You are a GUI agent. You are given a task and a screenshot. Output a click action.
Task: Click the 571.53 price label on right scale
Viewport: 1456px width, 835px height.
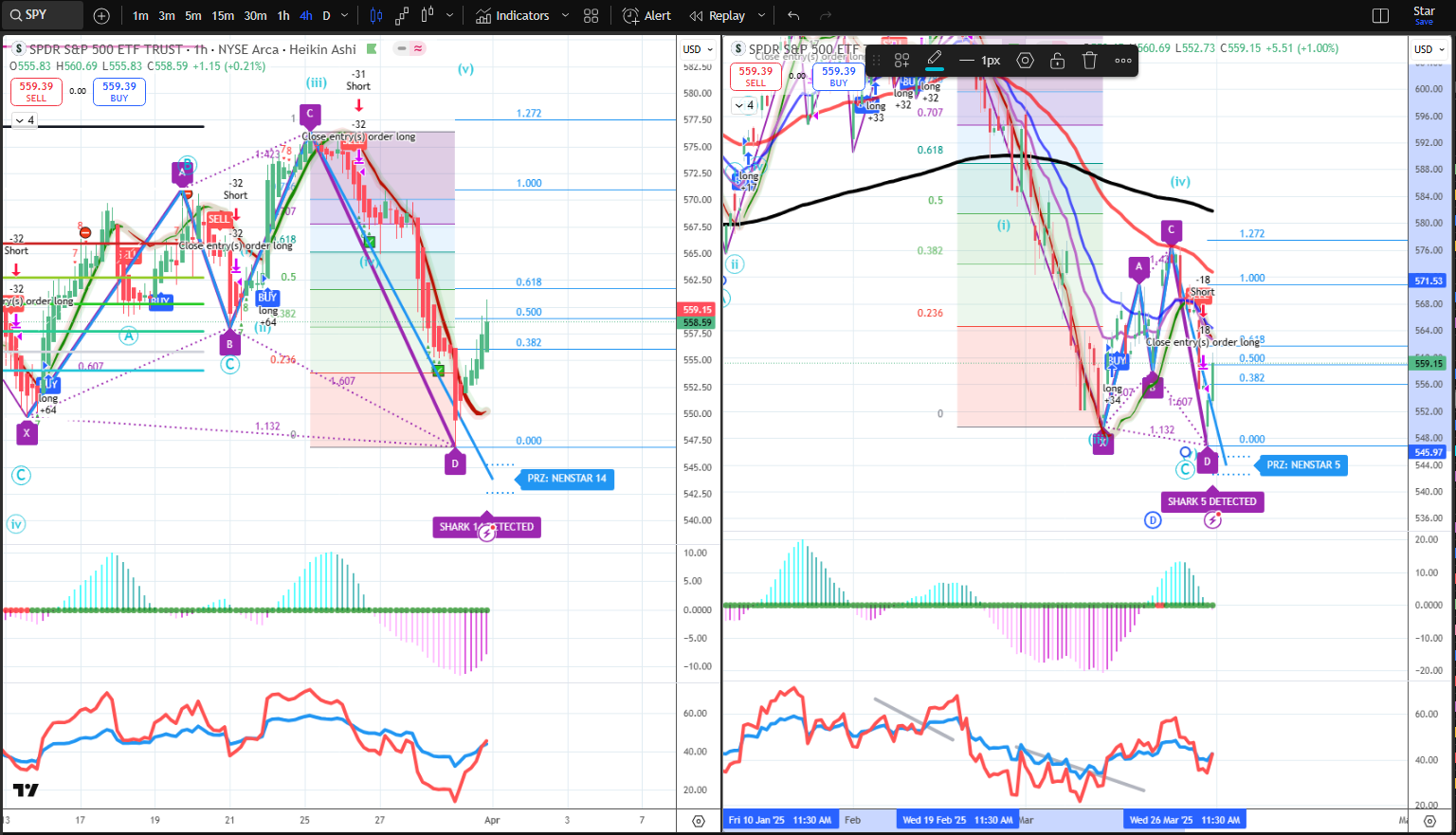tap(1429, 281)
